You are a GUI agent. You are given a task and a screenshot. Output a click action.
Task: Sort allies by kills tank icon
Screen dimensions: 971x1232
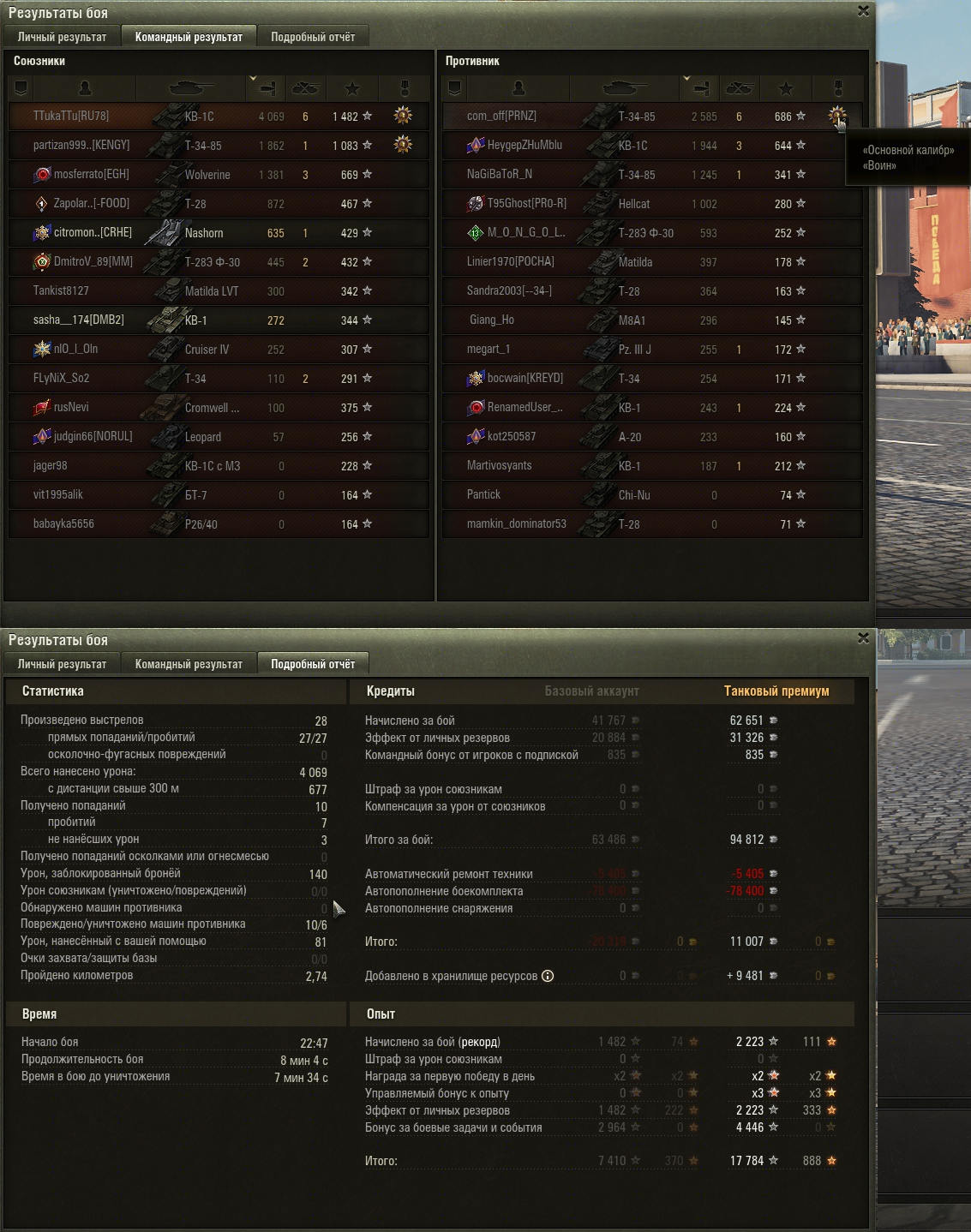pos(305,88)
